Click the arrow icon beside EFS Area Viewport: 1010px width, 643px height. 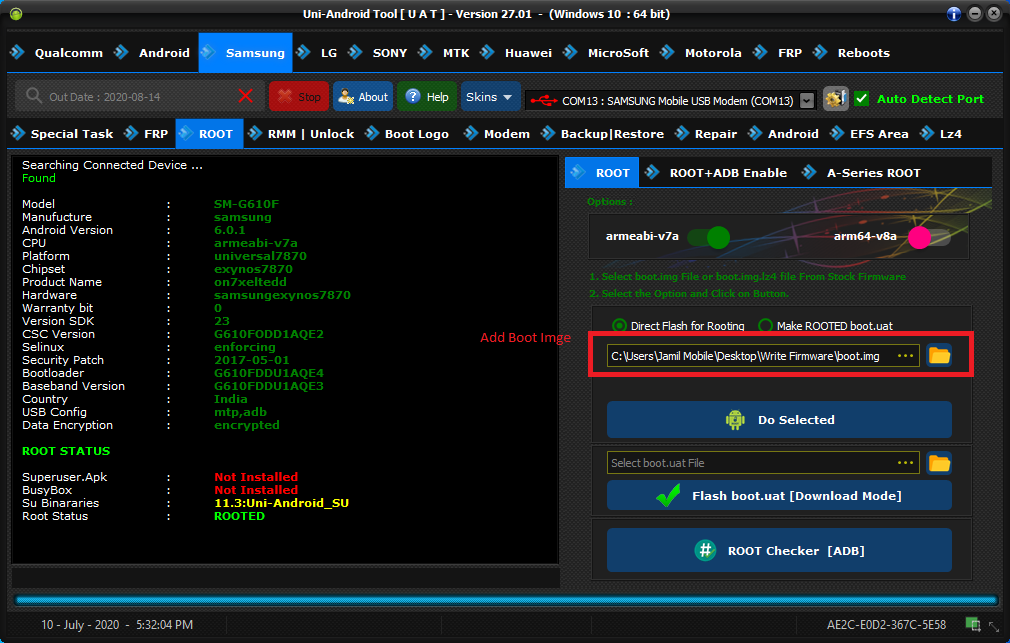[837, 133]
